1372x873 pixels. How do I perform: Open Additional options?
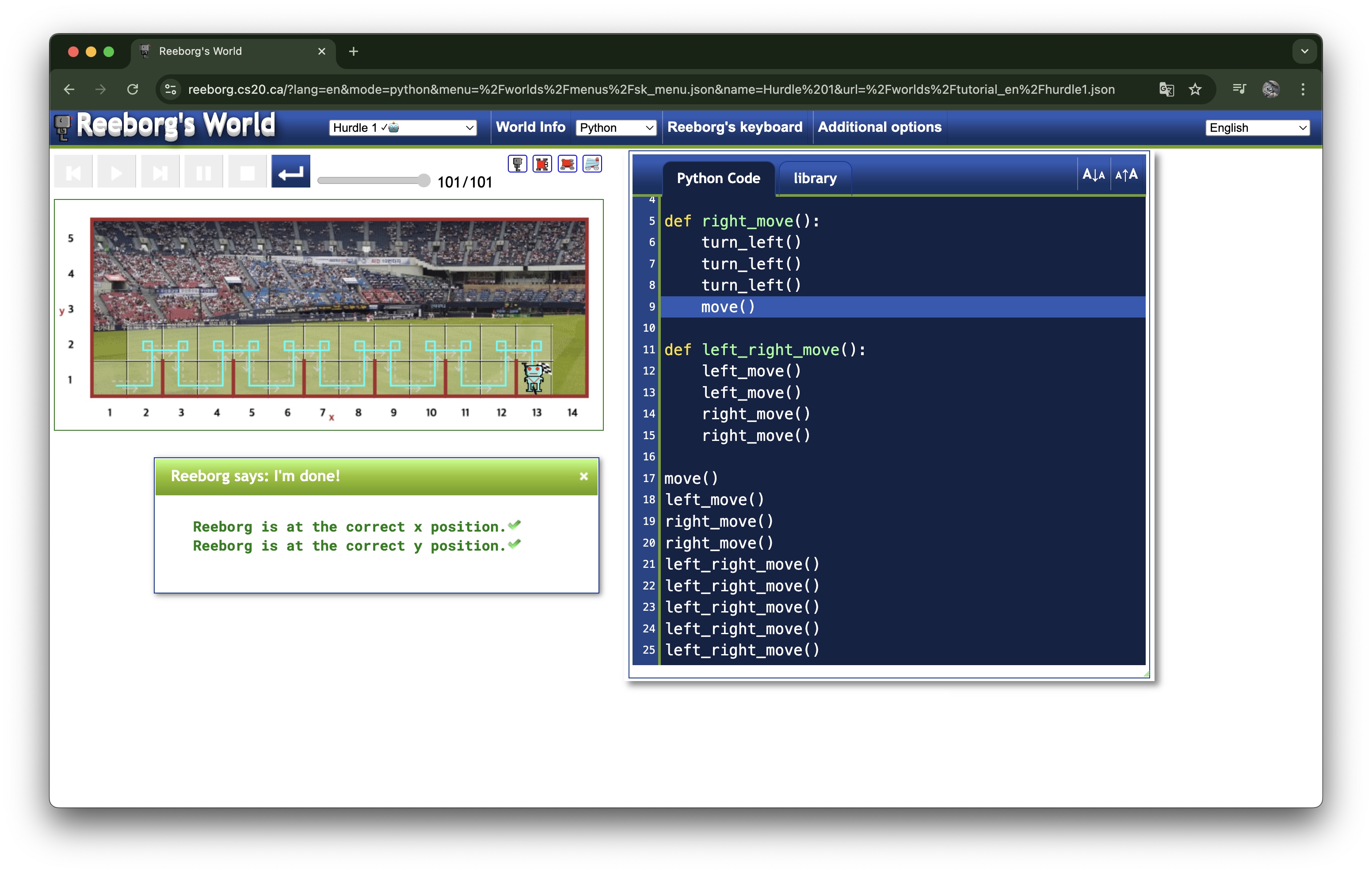[x=879, y=127]
